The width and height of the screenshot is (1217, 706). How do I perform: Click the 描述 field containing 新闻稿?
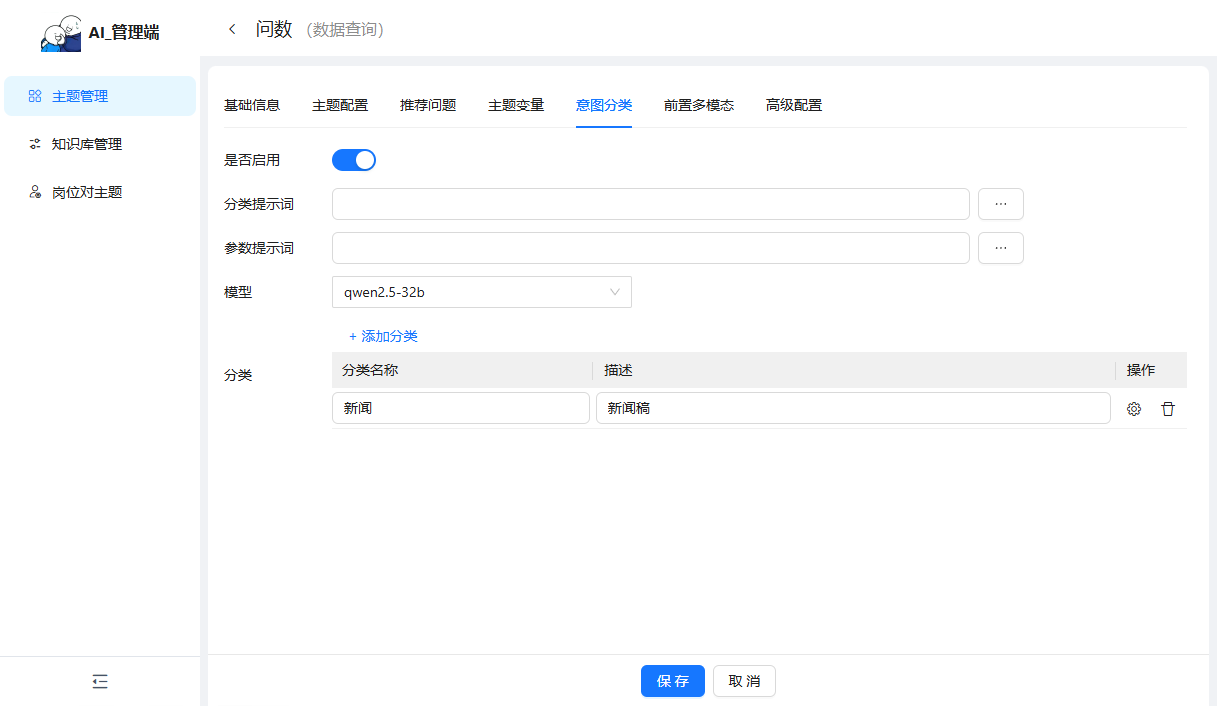click(852, 408)
